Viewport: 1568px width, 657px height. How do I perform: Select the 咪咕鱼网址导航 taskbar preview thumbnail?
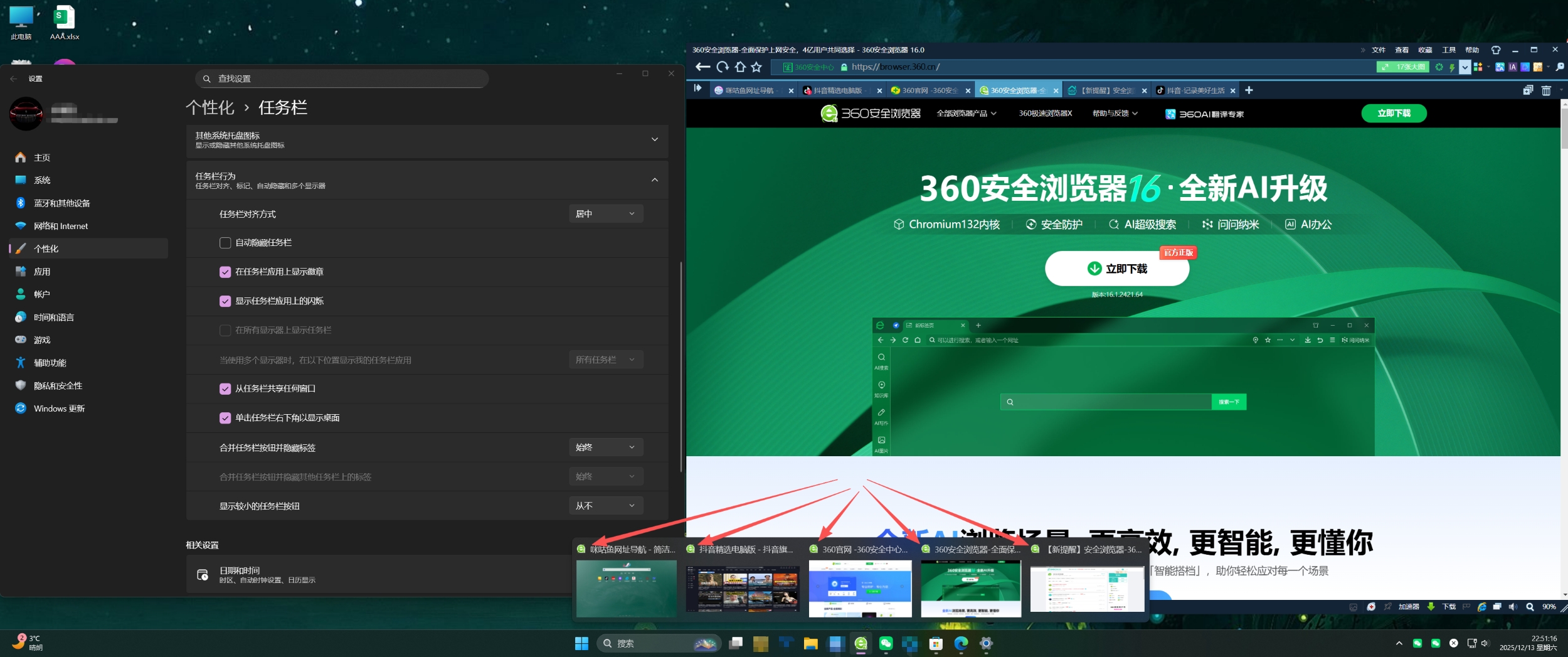[x=627, y=588]
